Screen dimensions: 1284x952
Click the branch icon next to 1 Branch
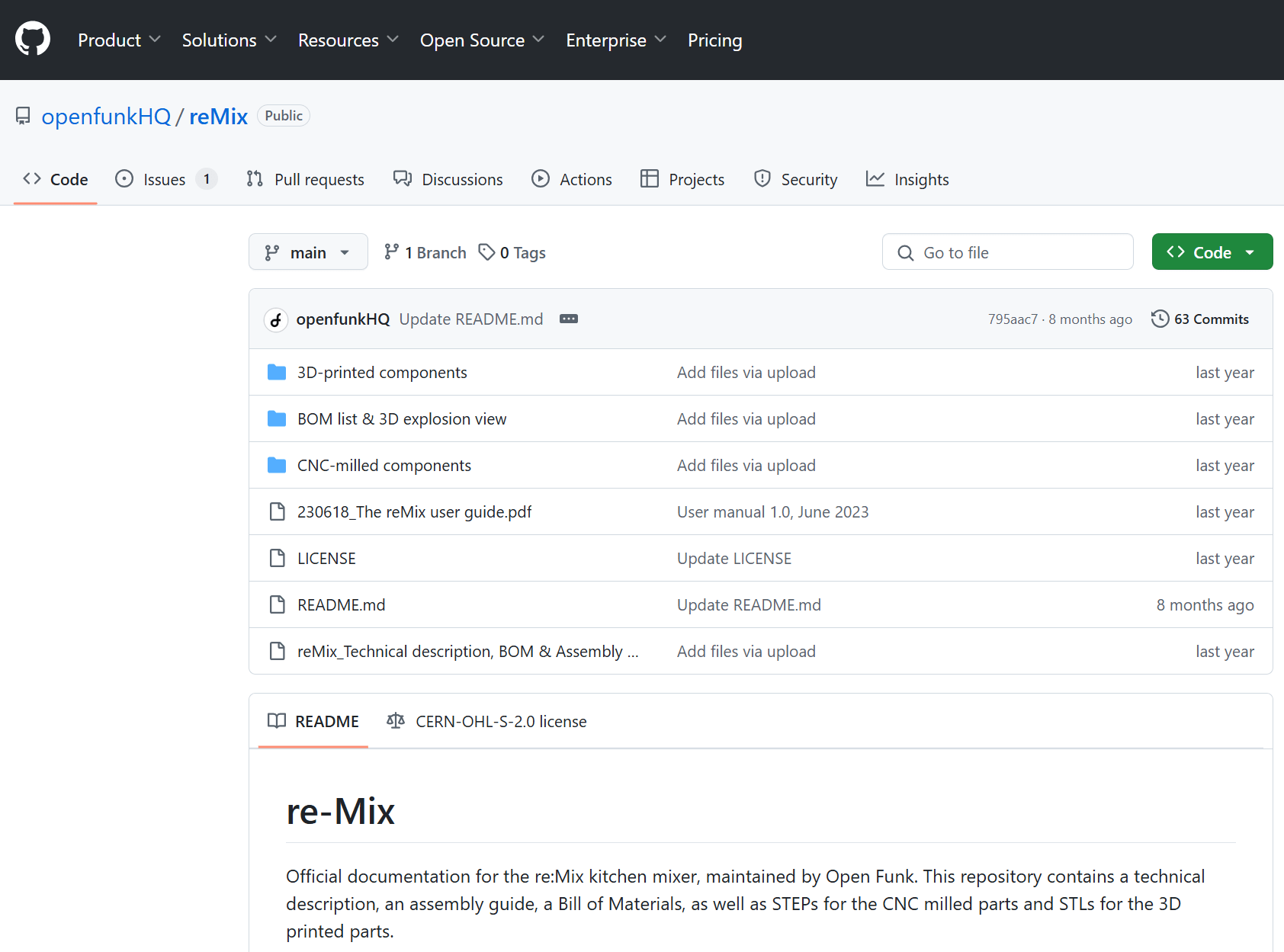pyautogui.click(x=391, y=252)
